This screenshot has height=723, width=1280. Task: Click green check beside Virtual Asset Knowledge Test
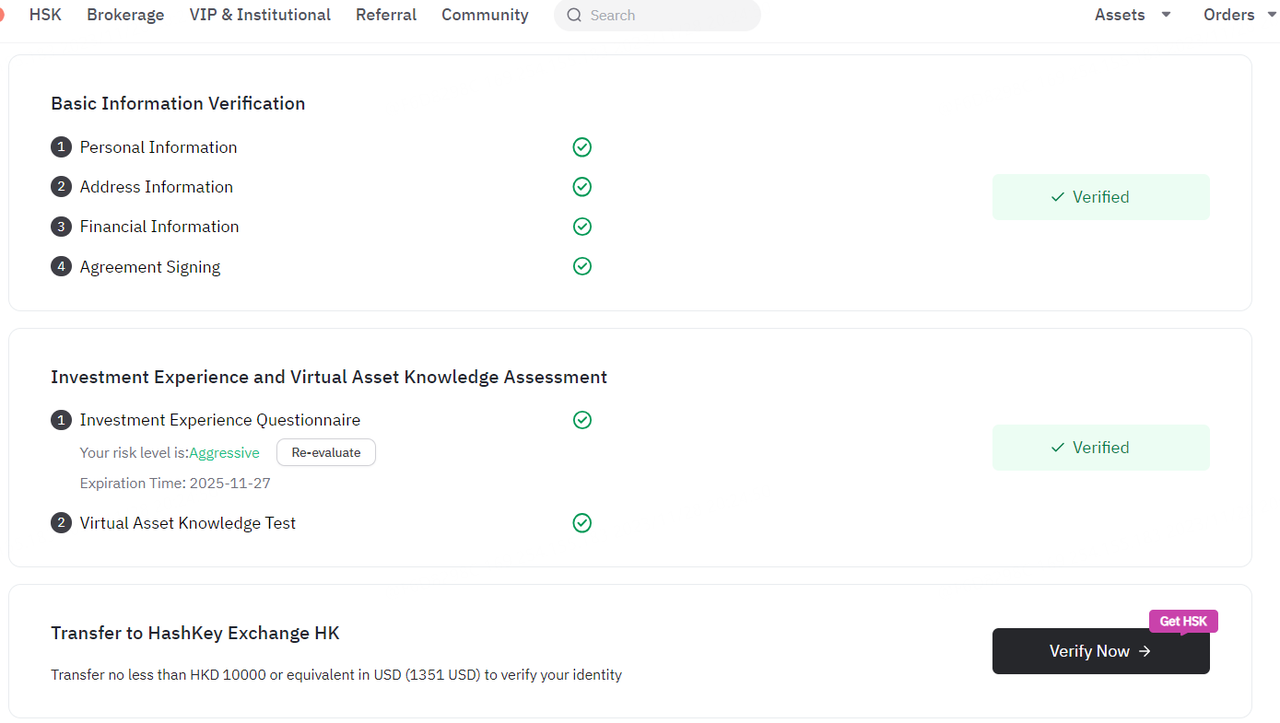(x=582, y=523)
